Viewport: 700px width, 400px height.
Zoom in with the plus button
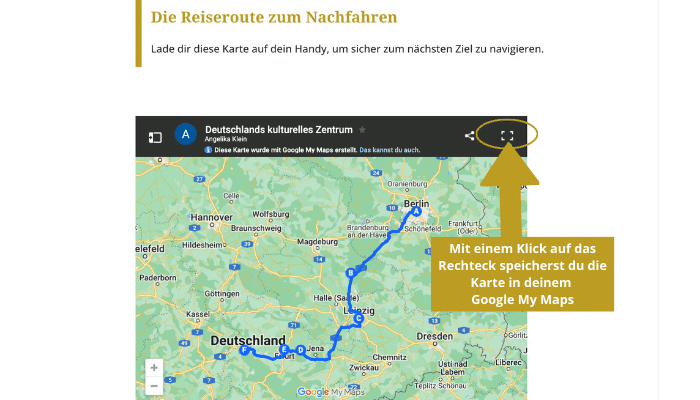(x=154, y=368)
